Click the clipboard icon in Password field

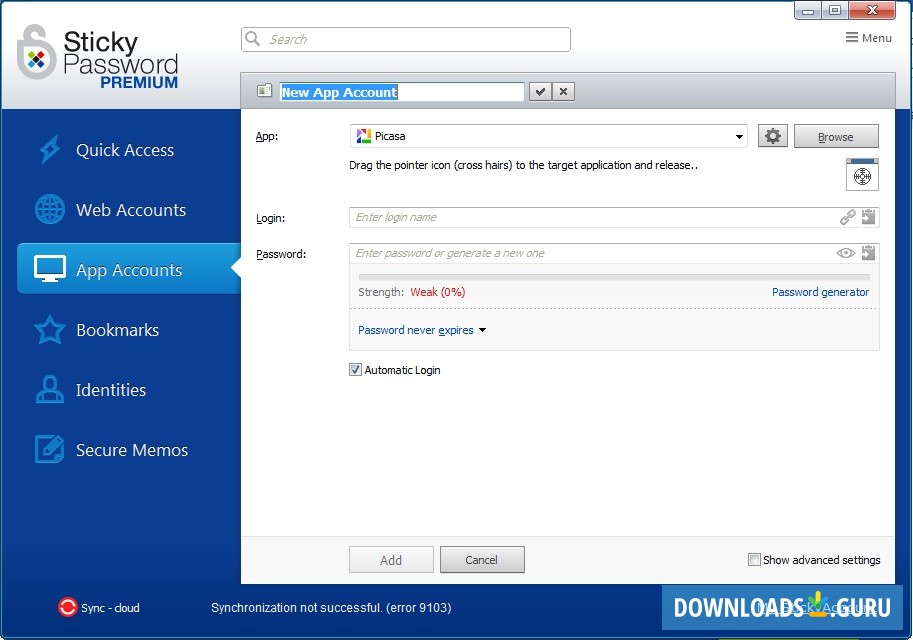tap(868, 253)
